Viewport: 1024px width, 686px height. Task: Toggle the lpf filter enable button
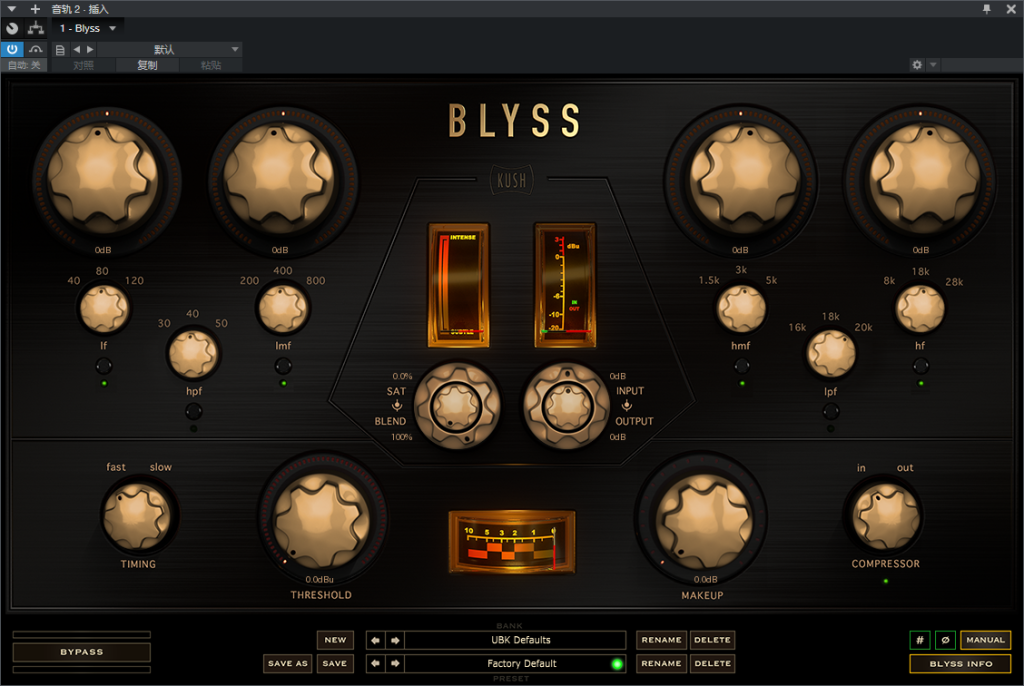tap(831, 412)
